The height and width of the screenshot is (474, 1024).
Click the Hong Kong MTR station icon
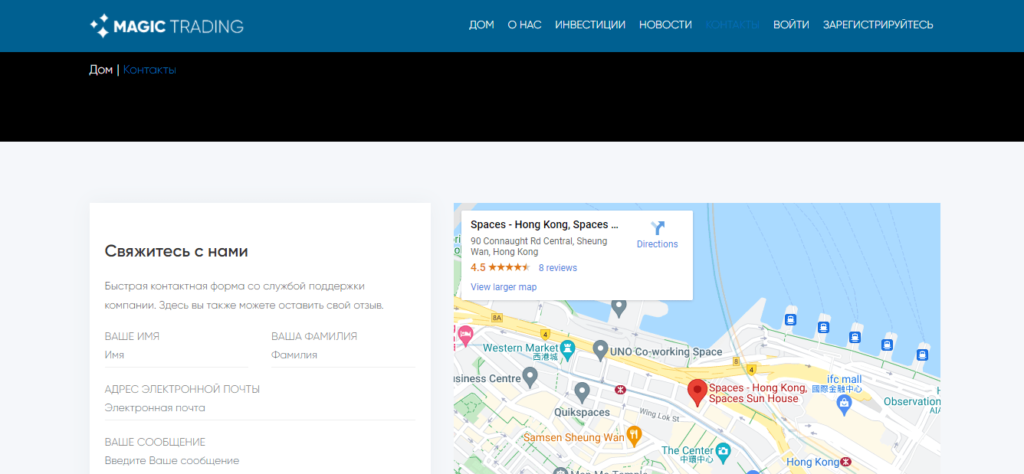click(846, 462)
